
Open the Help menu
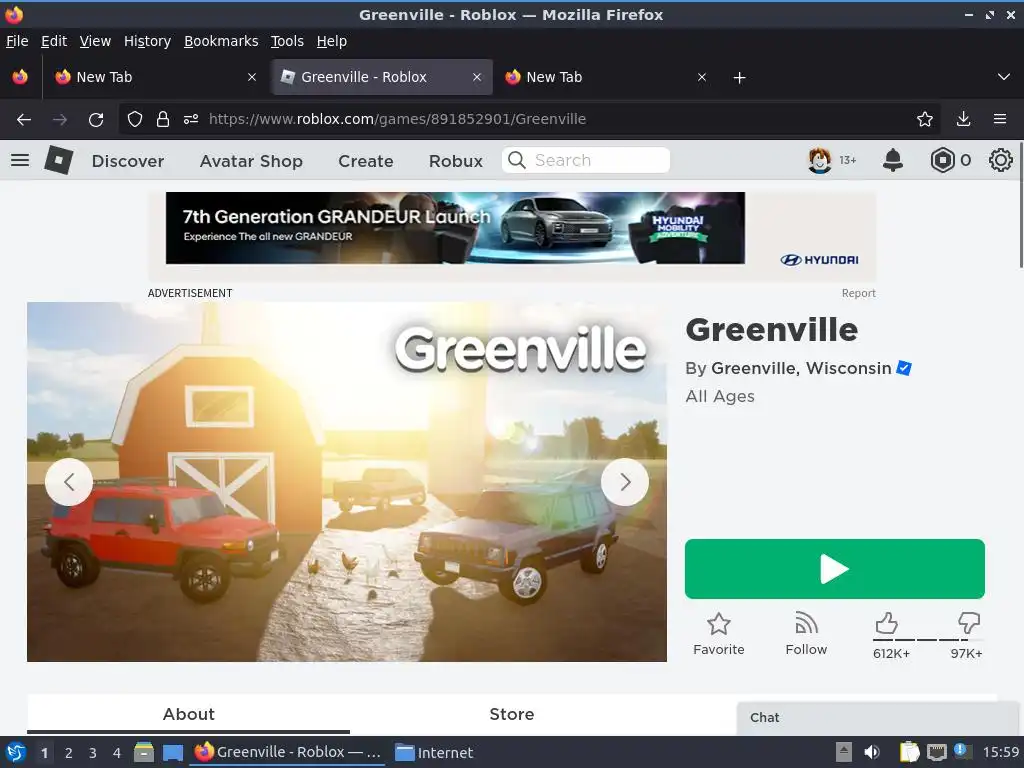tap(331, 41)
